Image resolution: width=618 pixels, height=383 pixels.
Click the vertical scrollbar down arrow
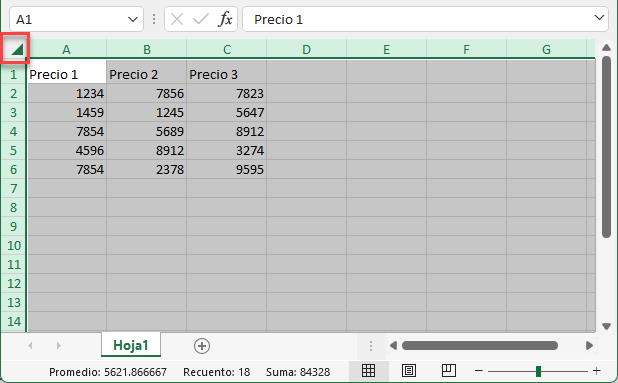click(x=606, y=326)
